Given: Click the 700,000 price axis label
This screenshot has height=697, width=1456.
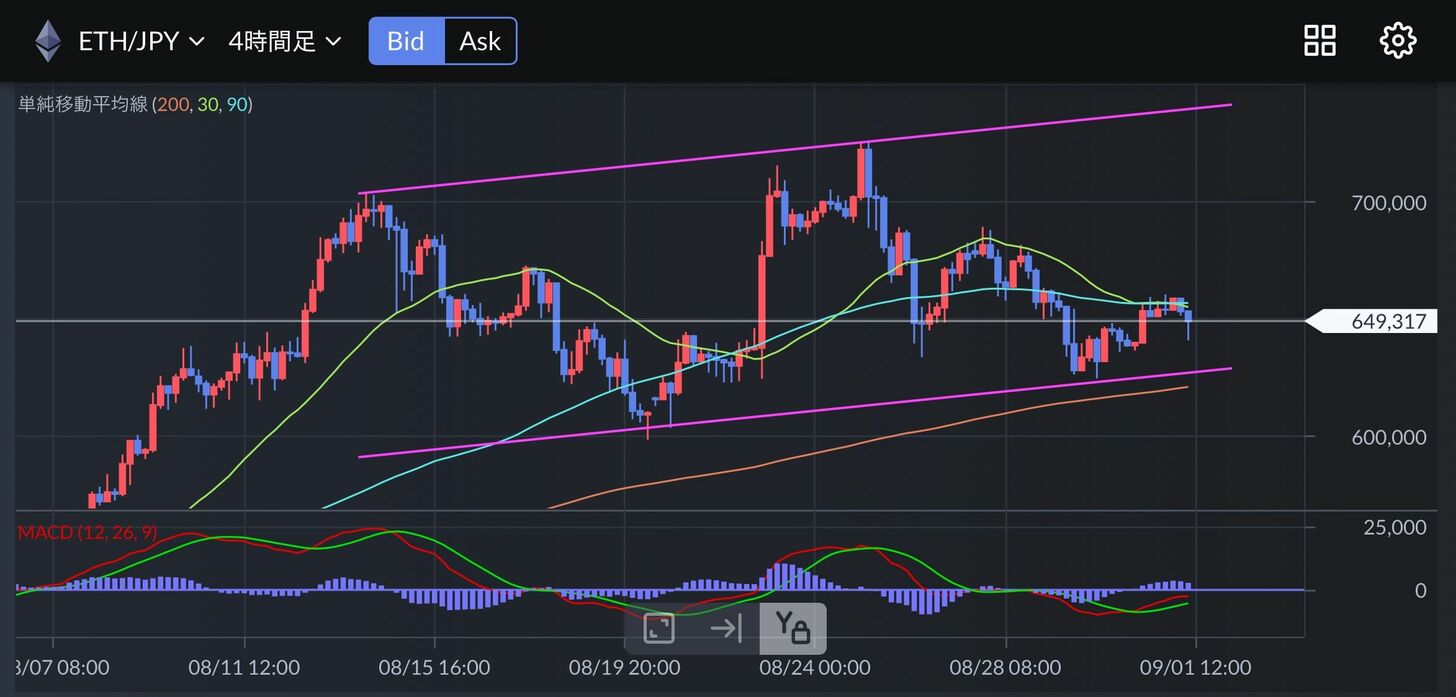Looking at the screenshot, I should [1388, 203].
